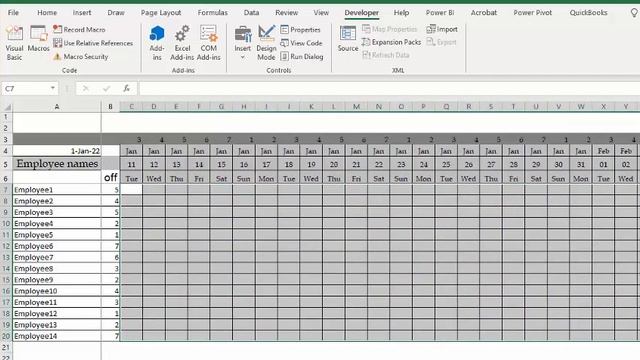Open the Draw tab
This screenshot has width=640, height=360.
click(116, 13)
